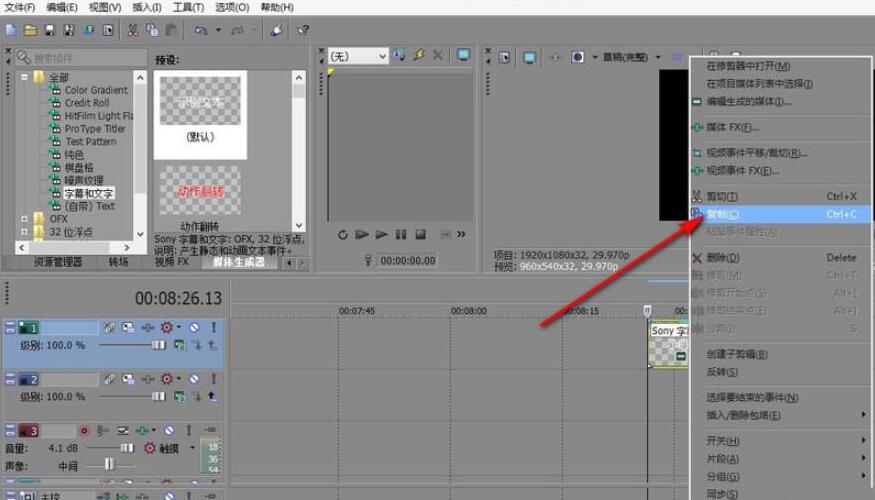875x500 pixels.
Task: Mute video track 1
Action: 194,328
